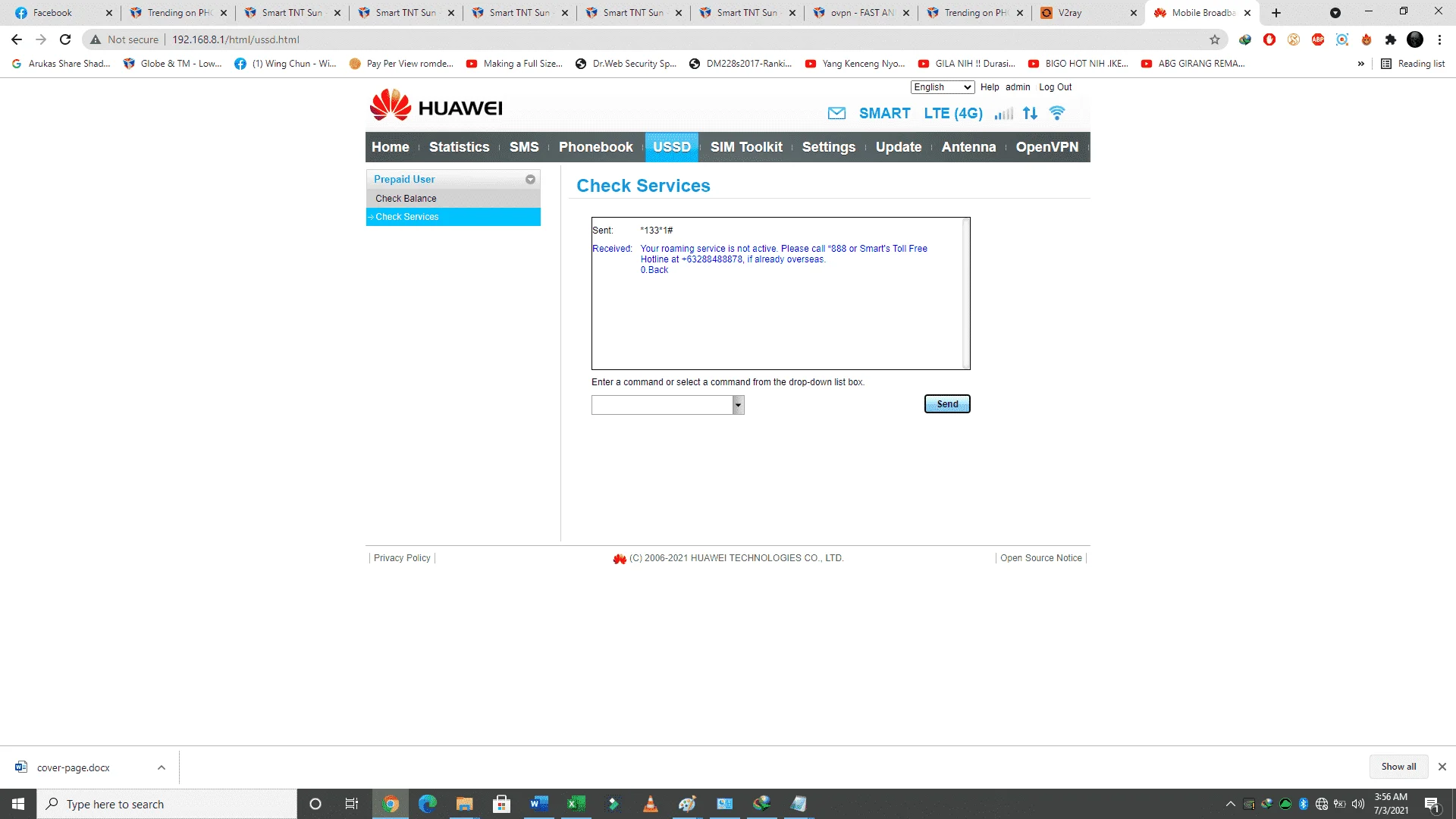Screen dimensions: 1456x819
Task: Open the Windows Start menu
Action: [x=18, y=804]
